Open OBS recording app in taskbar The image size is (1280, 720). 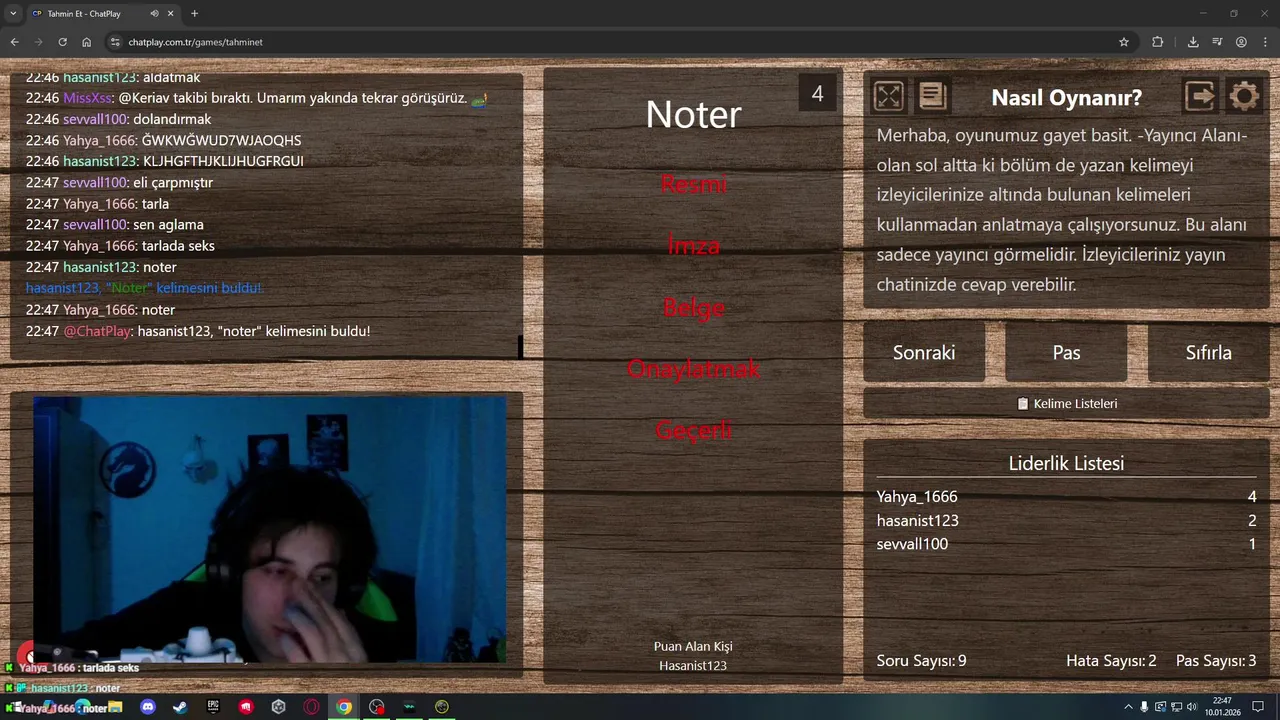[x=376, y=707]
